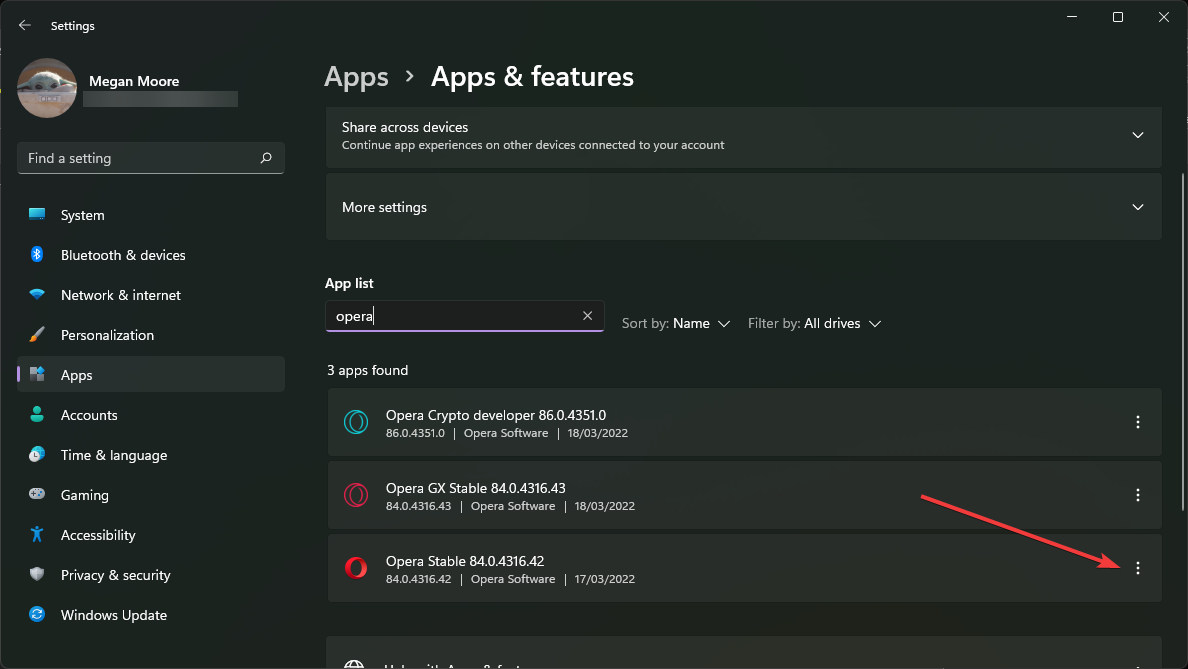
Task: Click the Opera Crypto developer app icon
Action: click(356, 422)
